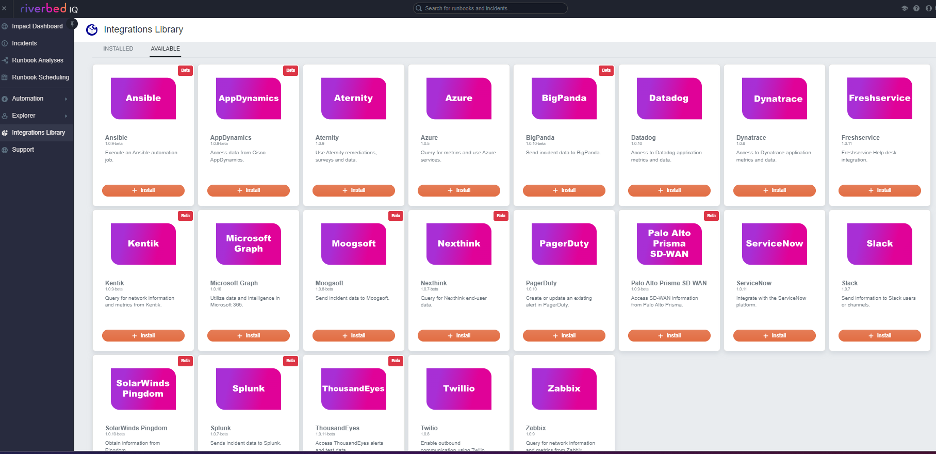Image resolution: width=936 pixels, height=454 pixels.
Task: Install Palo Alto Prisma SD-WAN integration
Action: (x=669, y=335)
